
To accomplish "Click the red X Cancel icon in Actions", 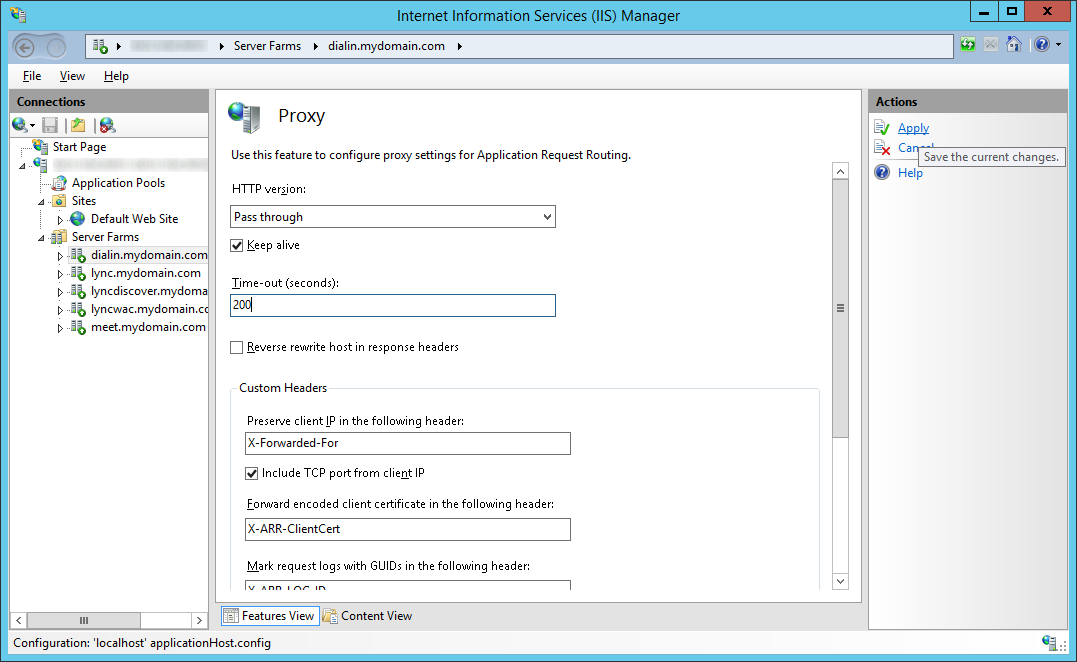I will point(882,148).
